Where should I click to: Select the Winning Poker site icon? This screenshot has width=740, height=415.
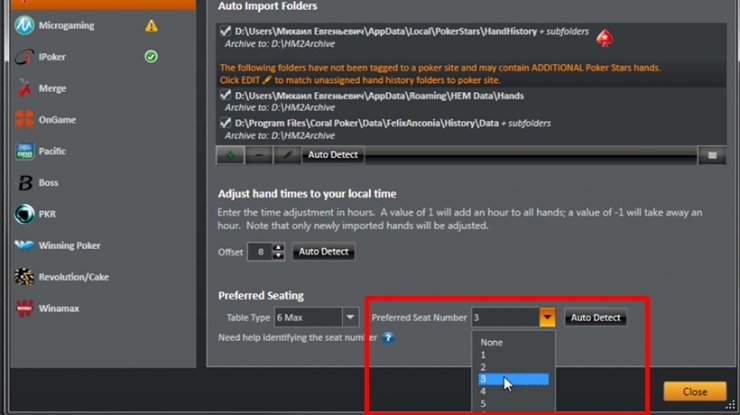click(x=25, y=246)
